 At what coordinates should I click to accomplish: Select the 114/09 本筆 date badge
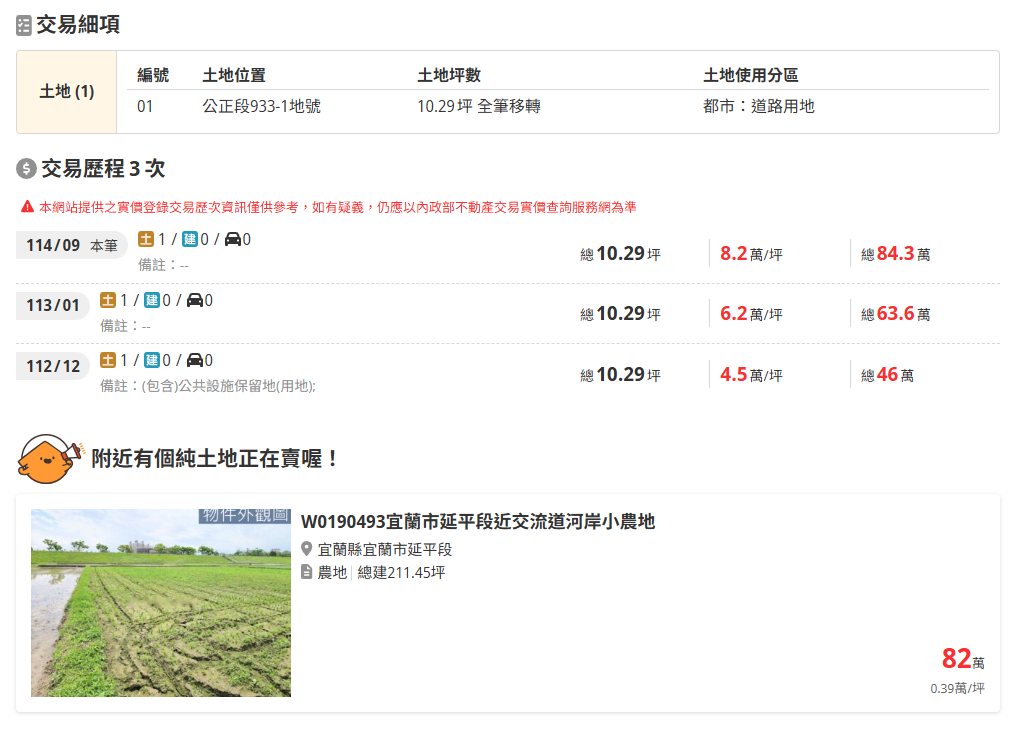click(x=72, y=245)
